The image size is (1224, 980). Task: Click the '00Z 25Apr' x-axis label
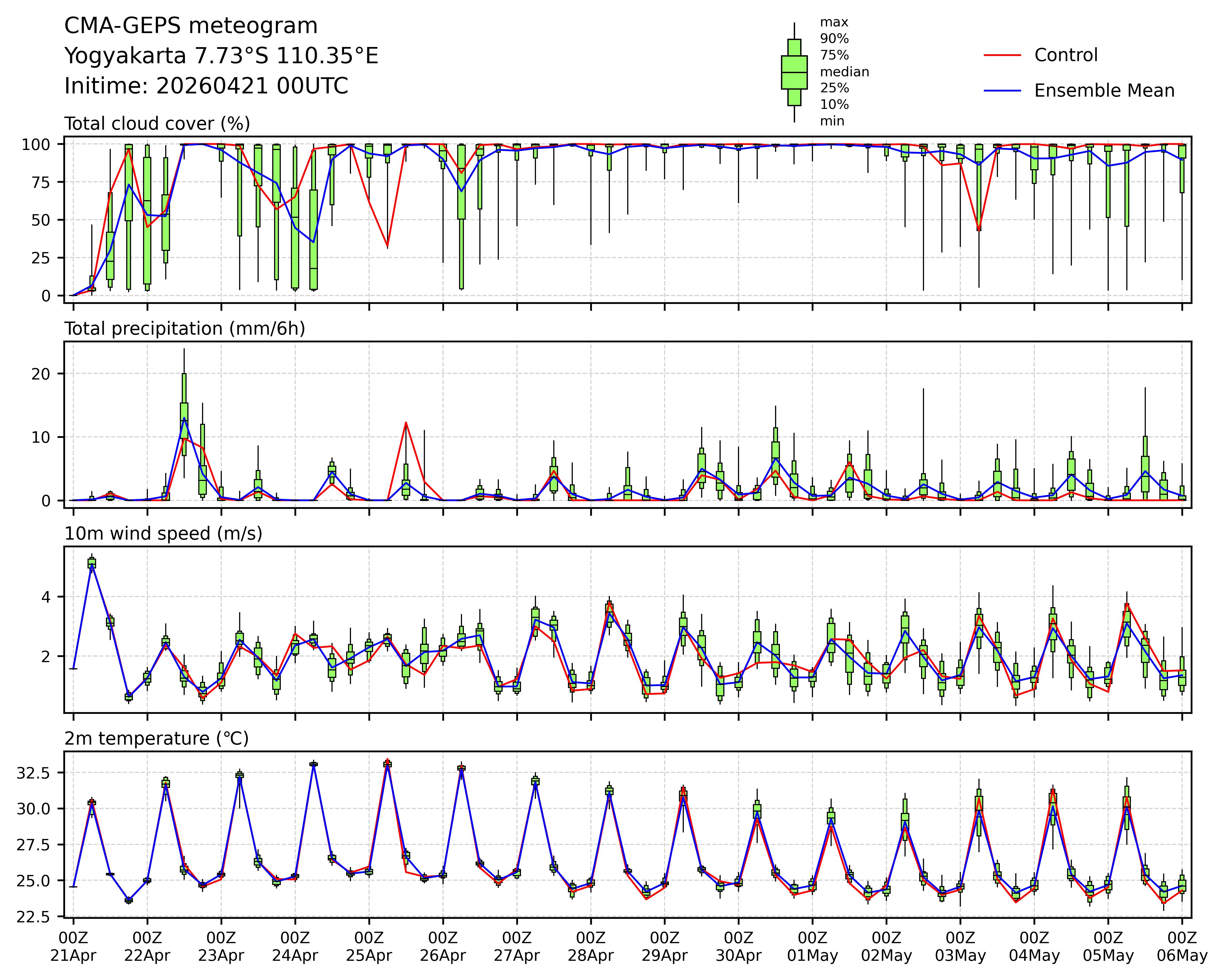369,946
